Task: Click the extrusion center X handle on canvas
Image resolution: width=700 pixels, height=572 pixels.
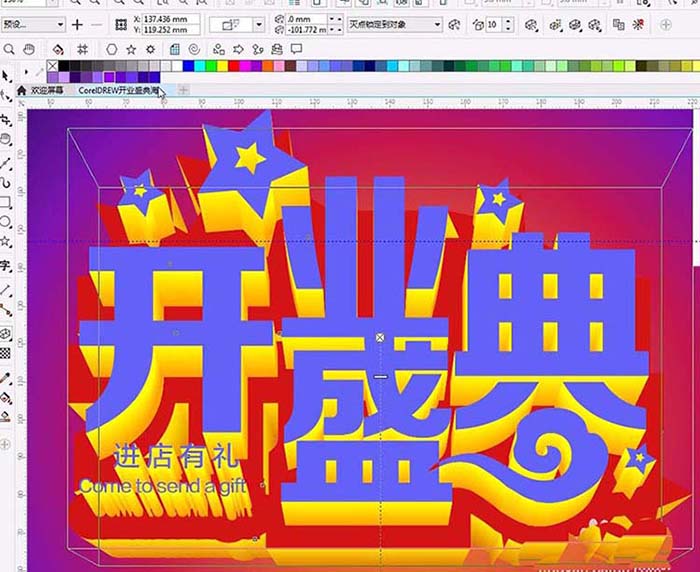Action: point(380,338)
